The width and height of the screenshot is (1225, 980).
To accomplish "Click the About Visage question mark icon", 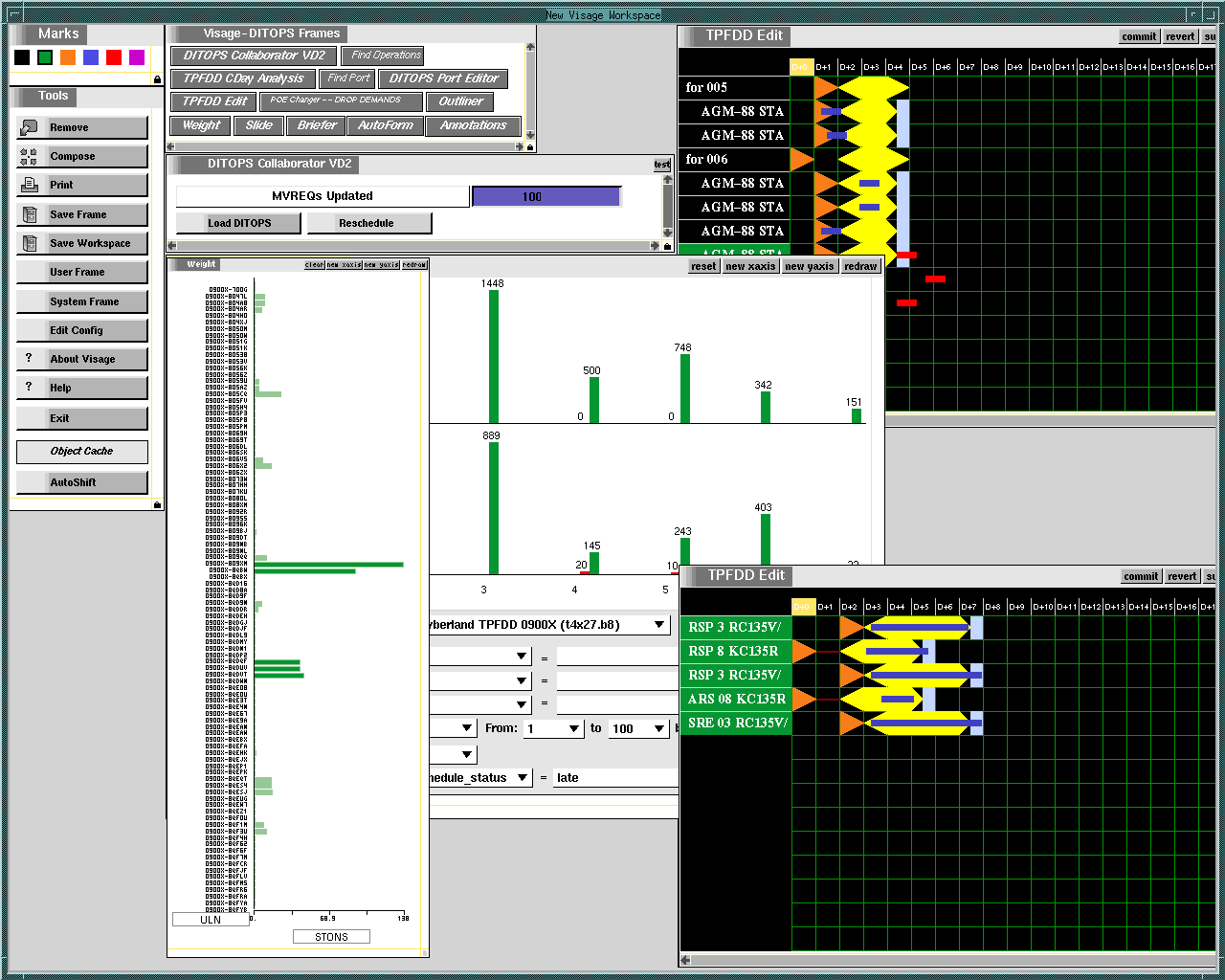I will tap(29, 358).
